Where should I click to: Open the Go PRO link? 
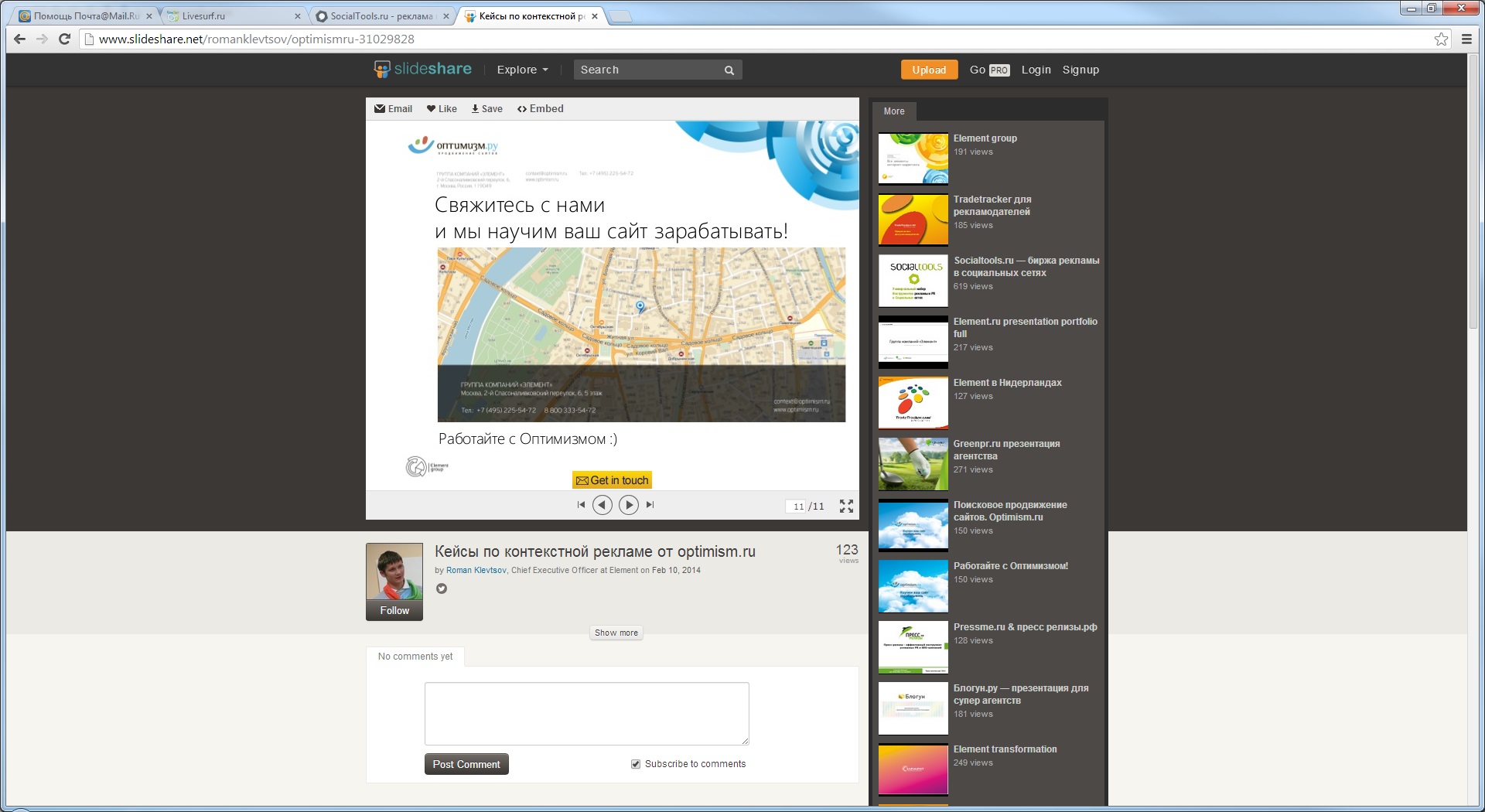click(989, 70)
